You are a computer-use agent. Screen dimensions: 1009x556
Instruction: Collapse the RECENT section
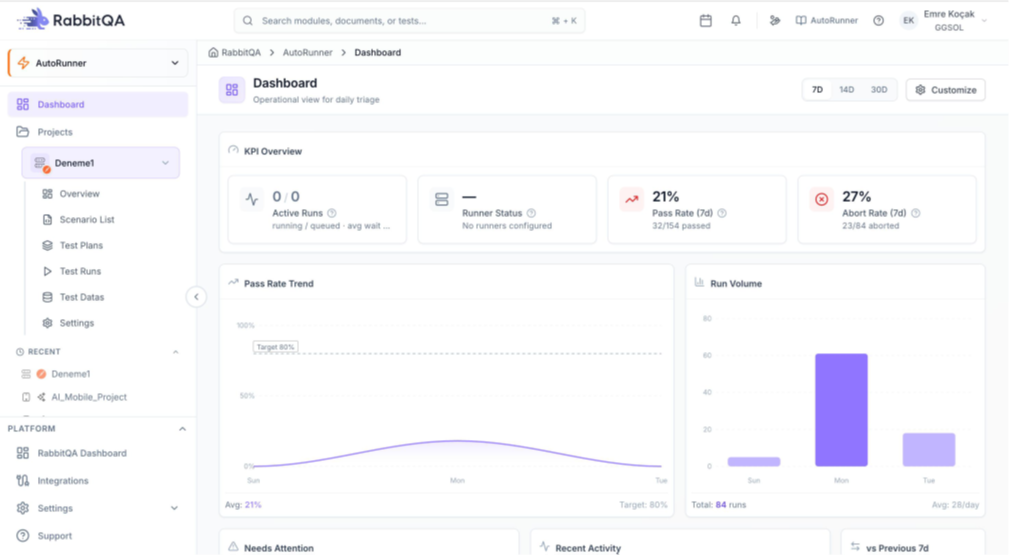176,352
